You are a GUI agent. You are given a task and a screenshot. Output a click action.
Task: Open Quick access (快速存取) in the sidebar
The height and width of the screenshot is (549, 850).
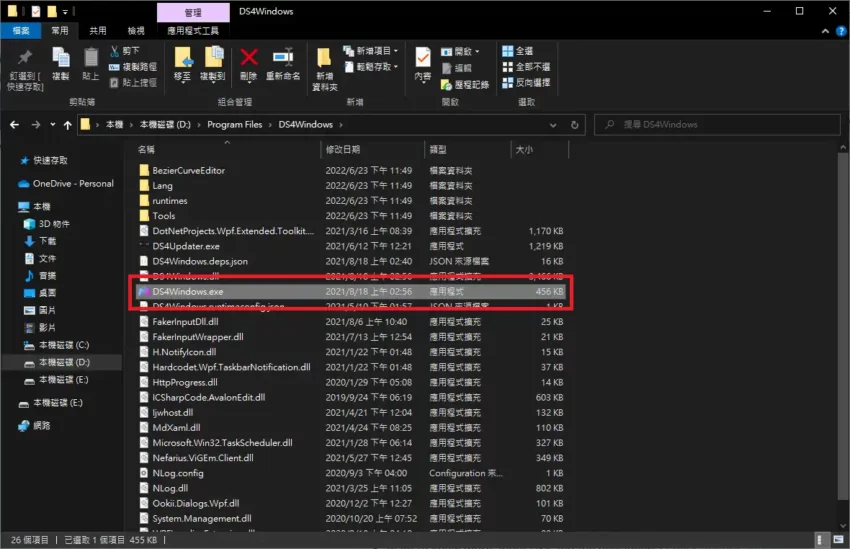click(43, 160)
